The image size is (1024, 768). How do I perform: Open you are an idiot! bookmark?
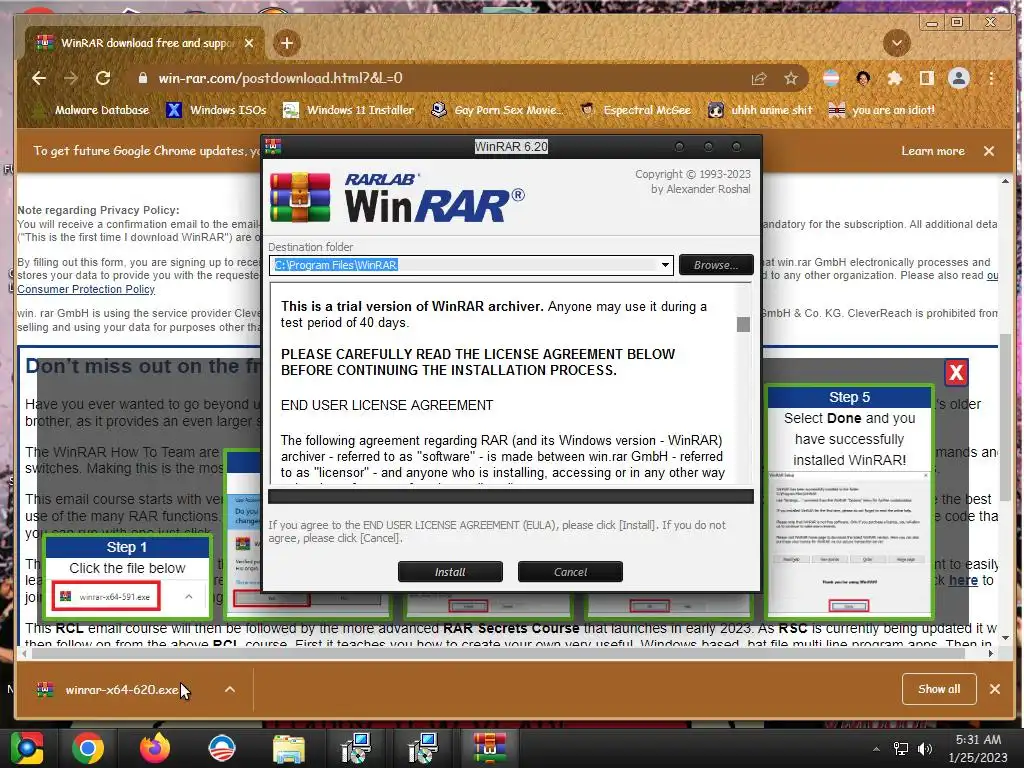(882, 110)
